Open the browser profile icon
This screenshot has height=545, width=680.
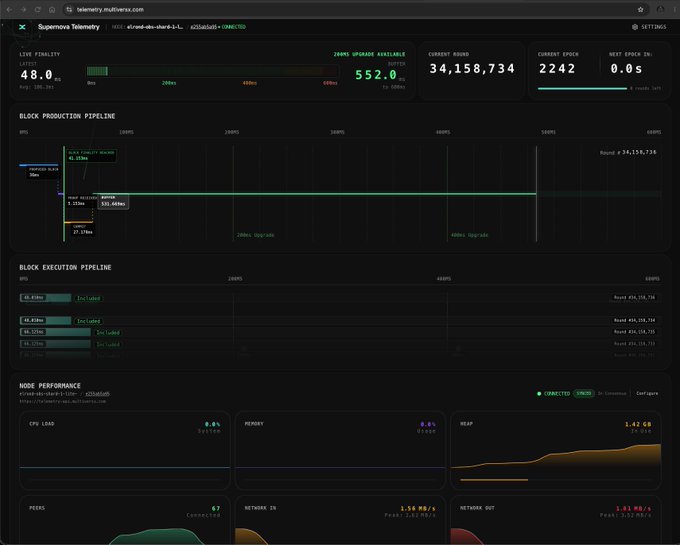coord(660,10)
